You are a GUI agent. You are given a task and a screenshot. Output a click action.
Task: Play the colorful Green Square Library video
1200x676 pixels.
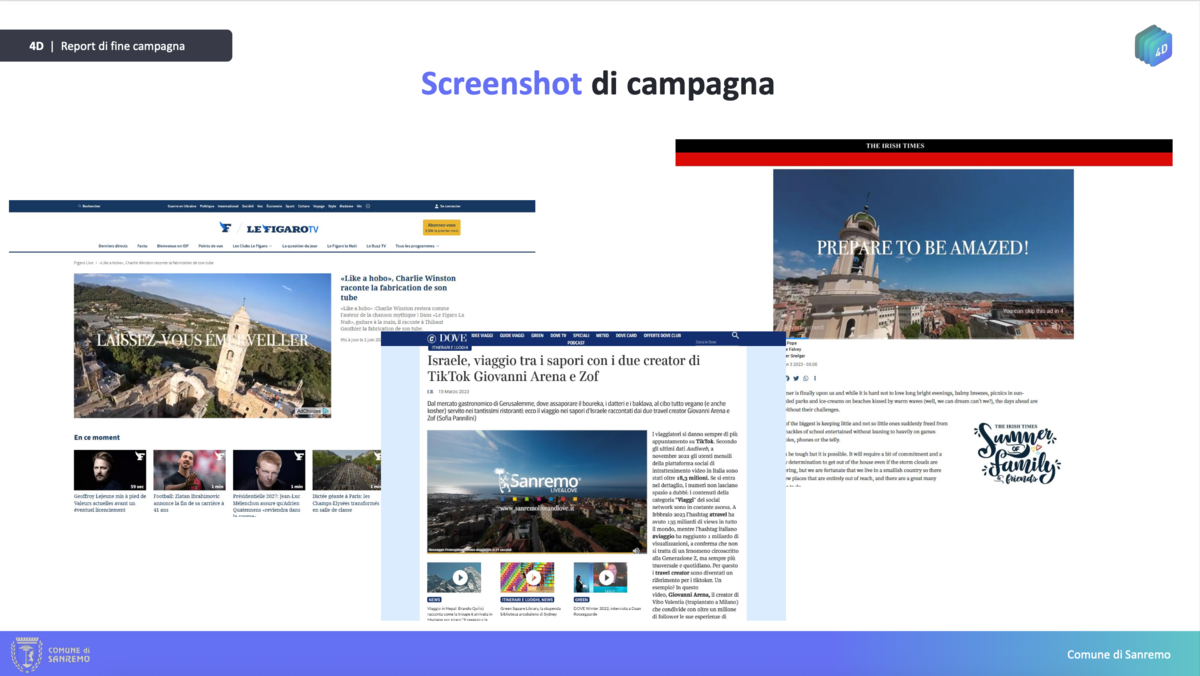point(533,577)
